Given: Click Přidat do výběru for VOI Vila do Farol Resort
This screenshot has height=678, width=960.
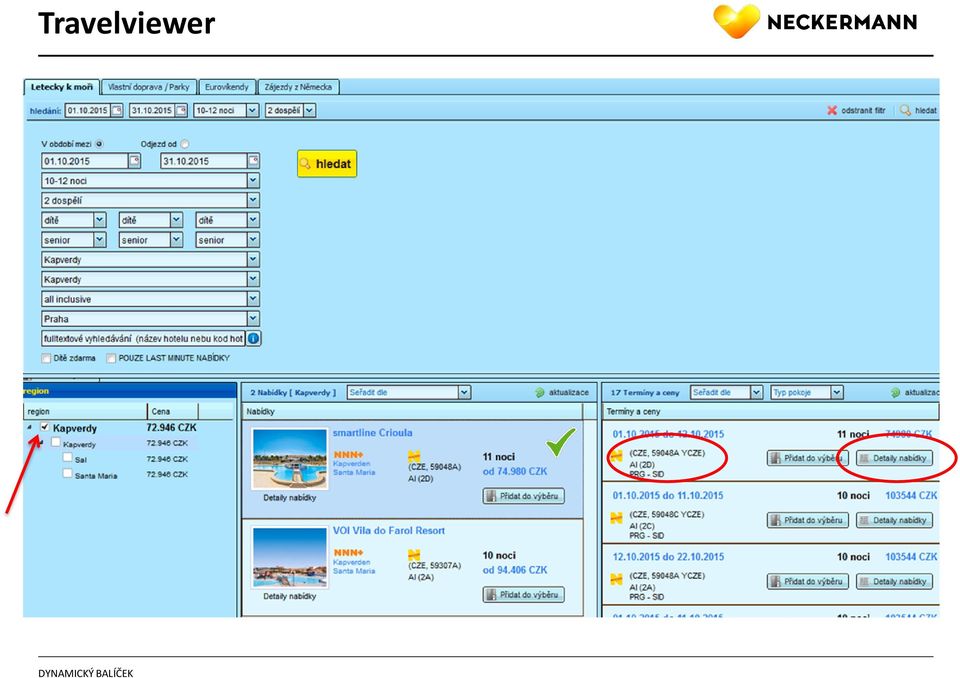Looking at the screenshot, I should 523,594.
